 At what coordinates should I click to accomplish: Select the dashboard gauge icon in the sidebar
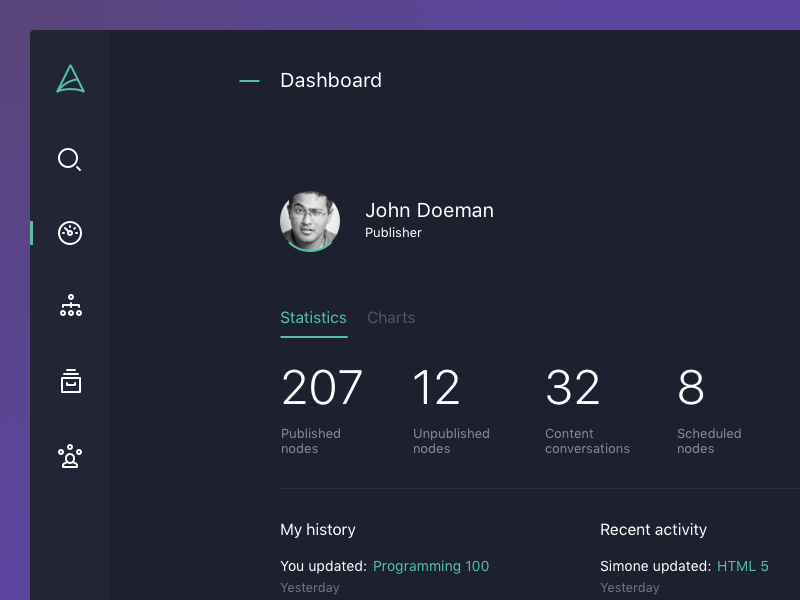pos(70,233)
